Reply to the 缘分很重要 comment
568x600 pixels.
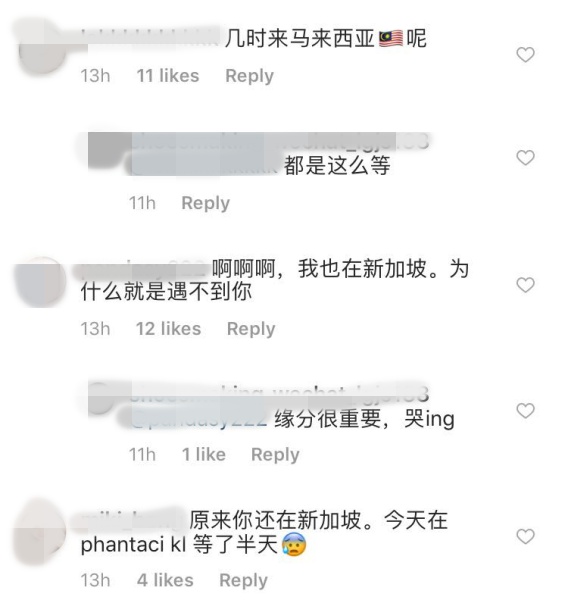click(275, 455)
